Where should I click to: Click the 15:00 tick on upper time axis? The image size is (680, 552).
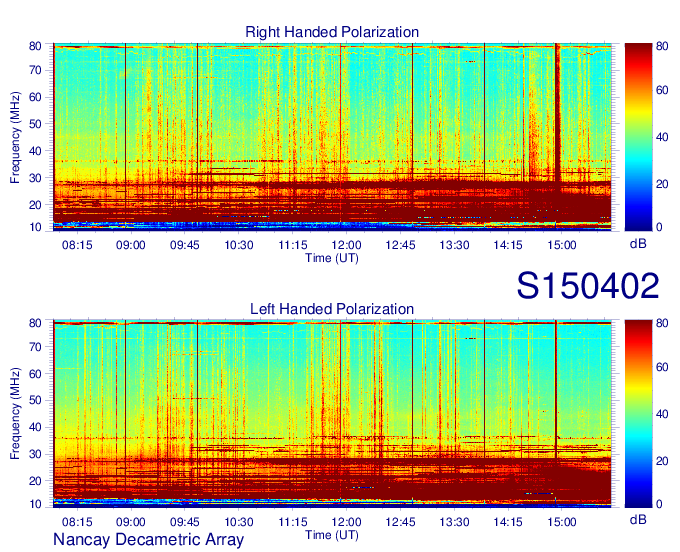[562, 245]
